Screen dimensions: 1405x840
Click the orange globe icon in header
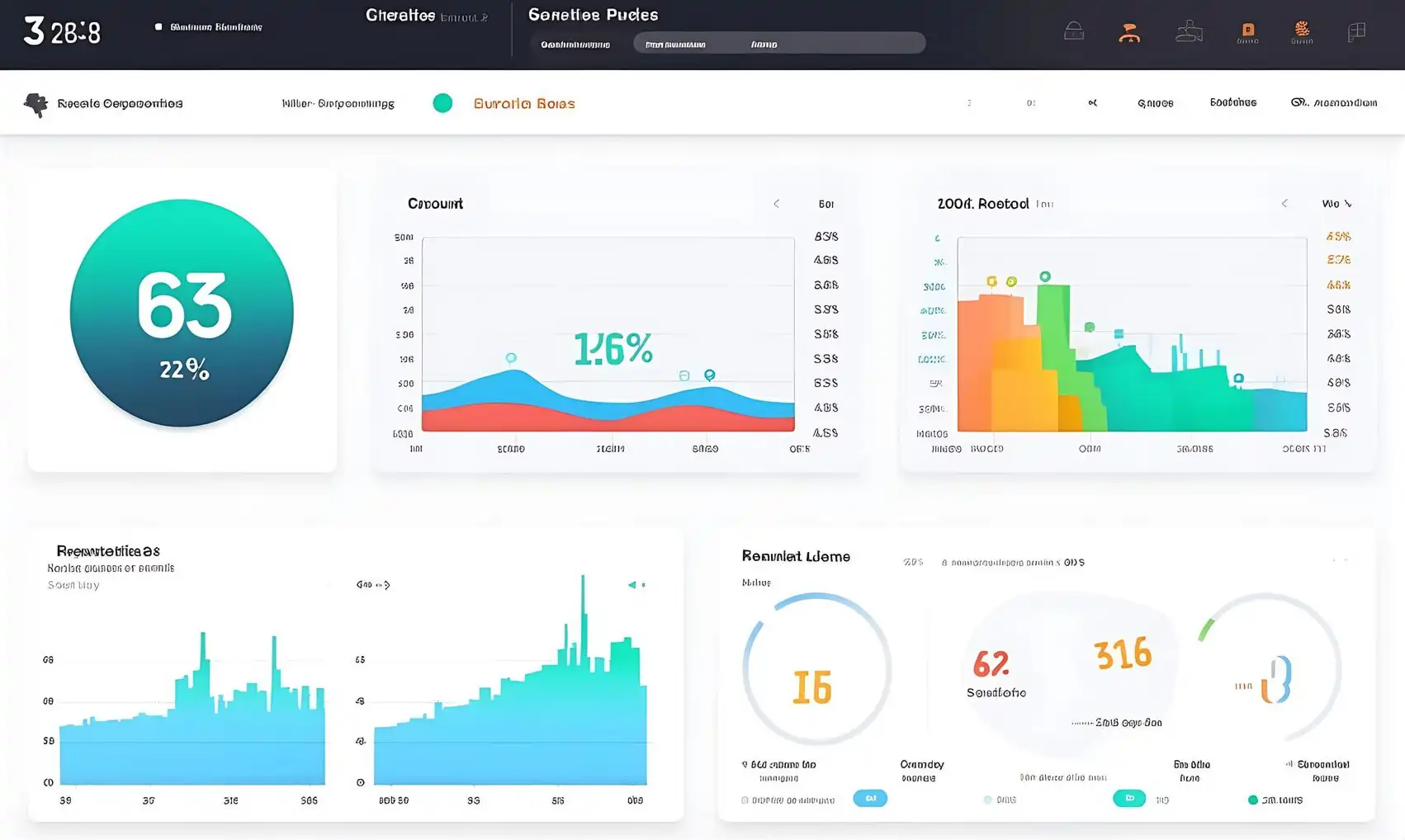1302,31
